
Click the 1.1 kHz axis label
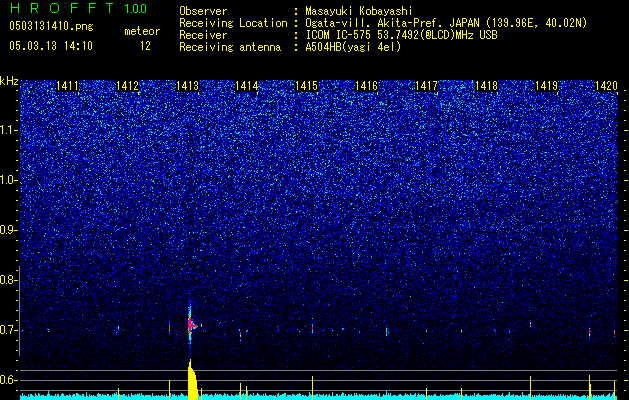coord(9,130)
